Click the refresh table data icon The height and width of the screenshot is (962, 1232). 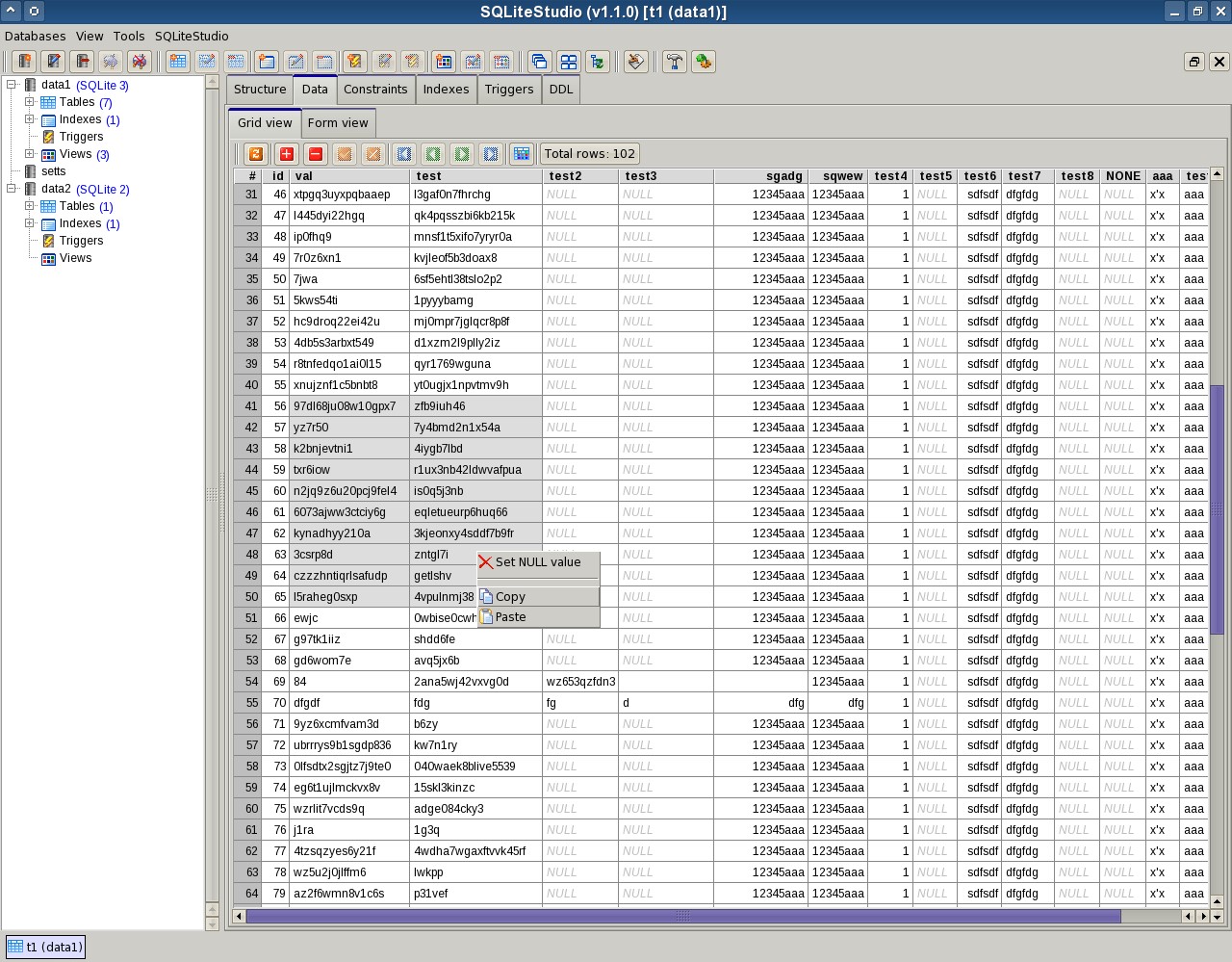click(256, 154)
